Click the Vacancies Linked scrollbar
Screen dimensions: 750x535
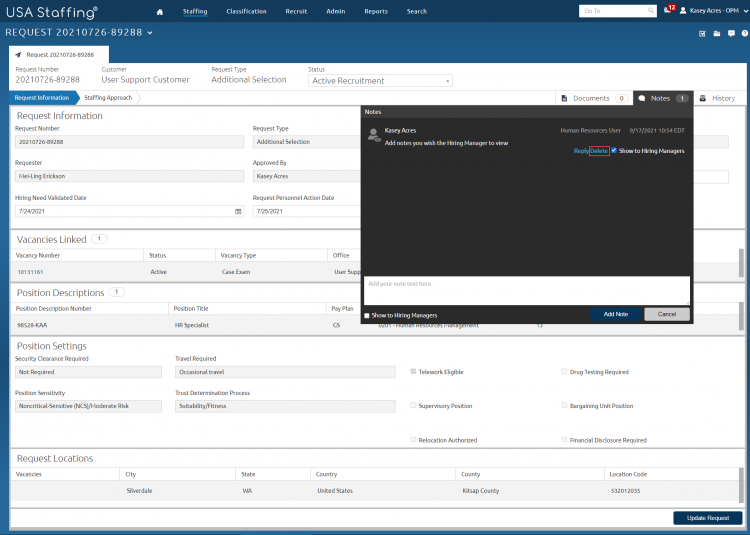(x=741, y=262)
